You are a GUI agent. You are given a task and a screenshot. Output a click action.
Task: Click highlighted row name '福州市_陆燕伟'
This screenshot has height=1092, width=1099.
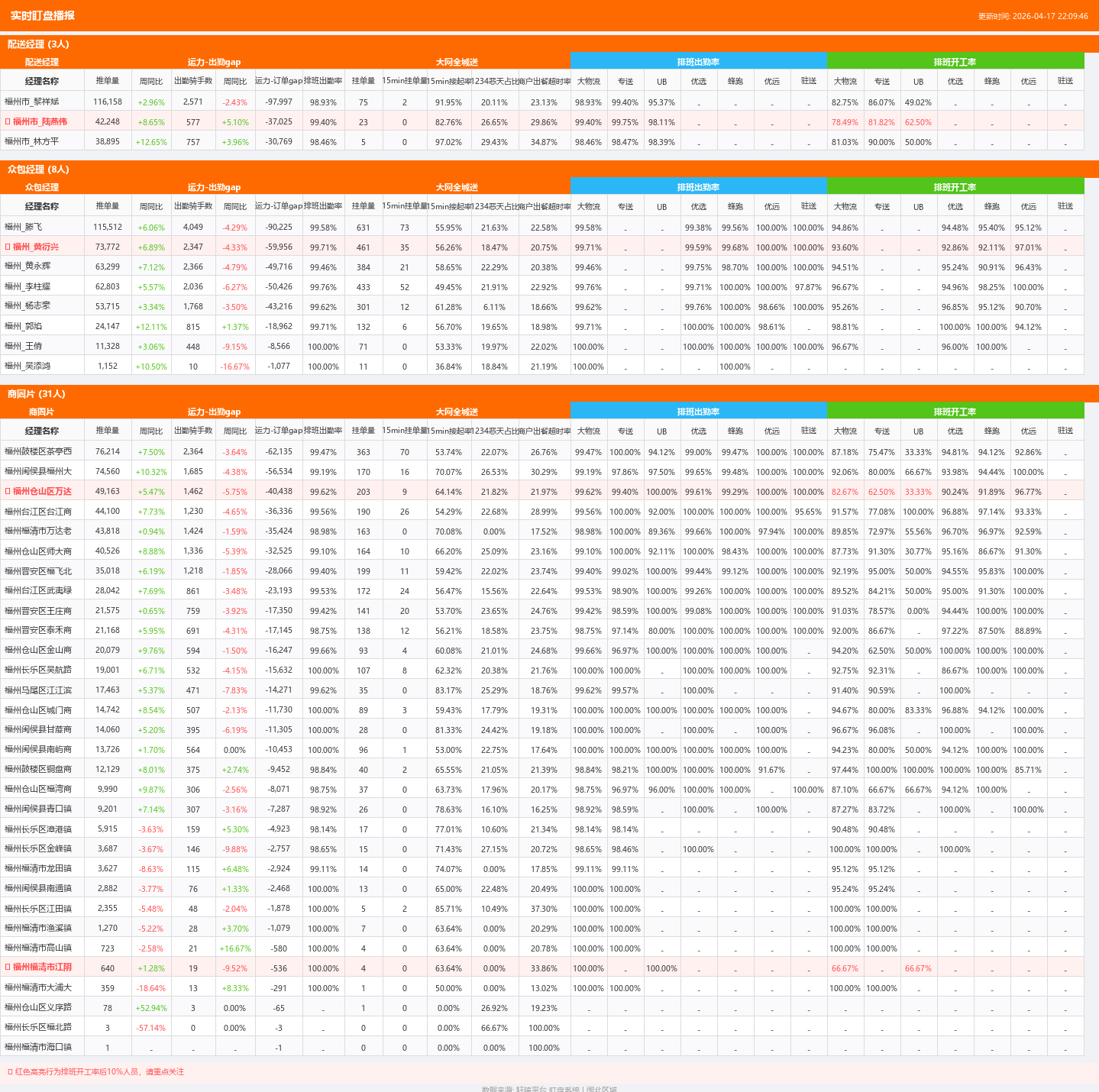(x=40, y=121)
